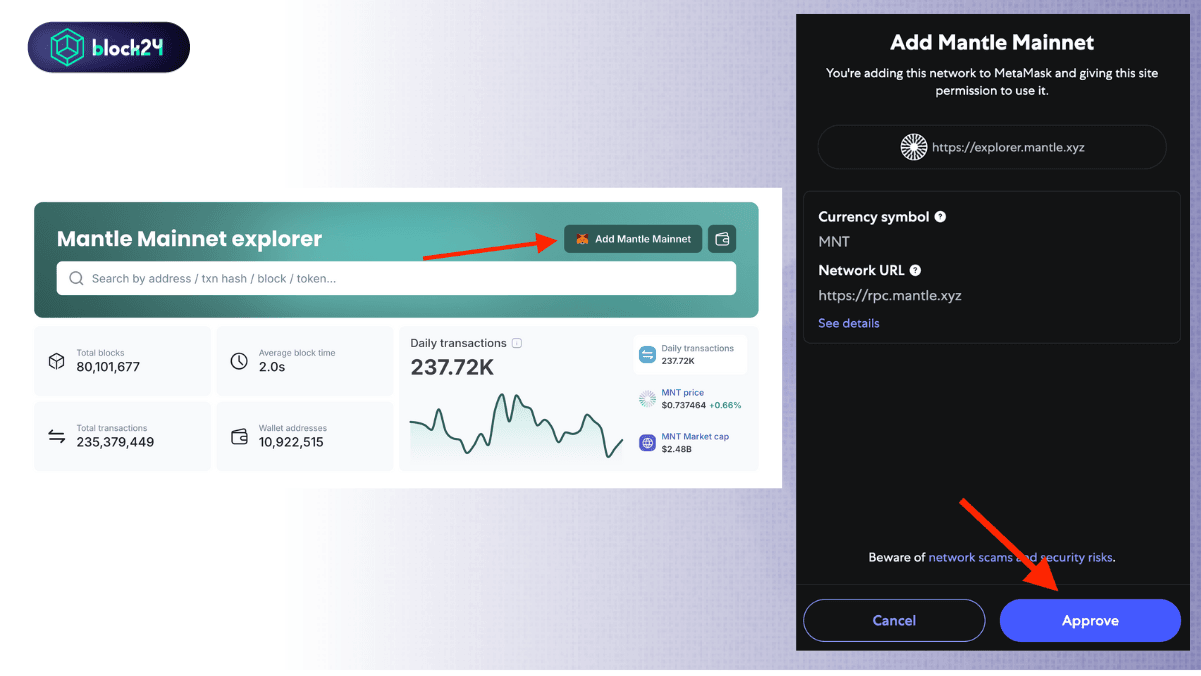1201x676 pixels.
Task: Click the Add Mantle Mainnet button label
Action: (x=643, y=239)
